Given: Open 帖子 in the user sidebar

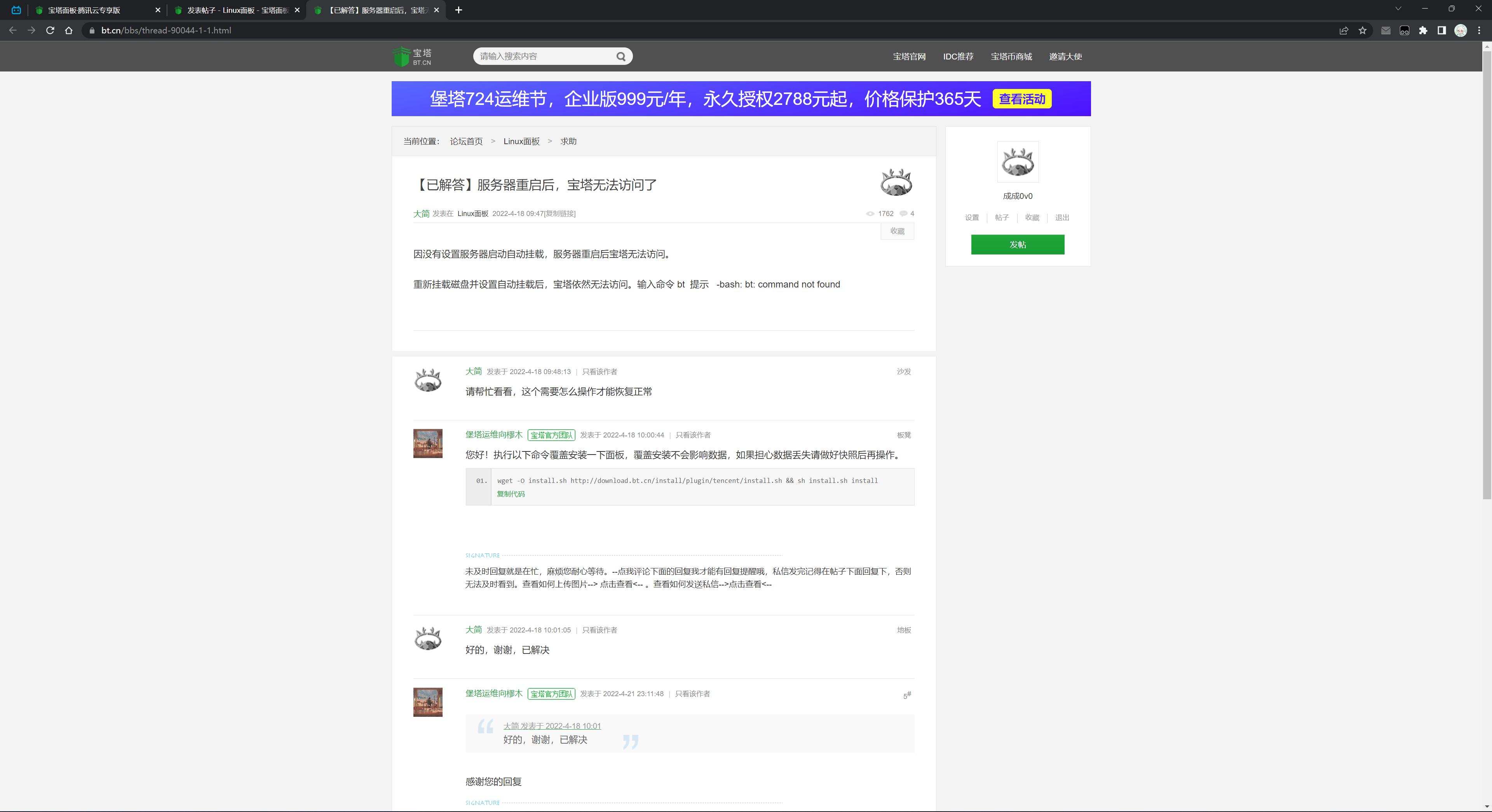Looking at the screenshot, I should (x=1002, y=218).
